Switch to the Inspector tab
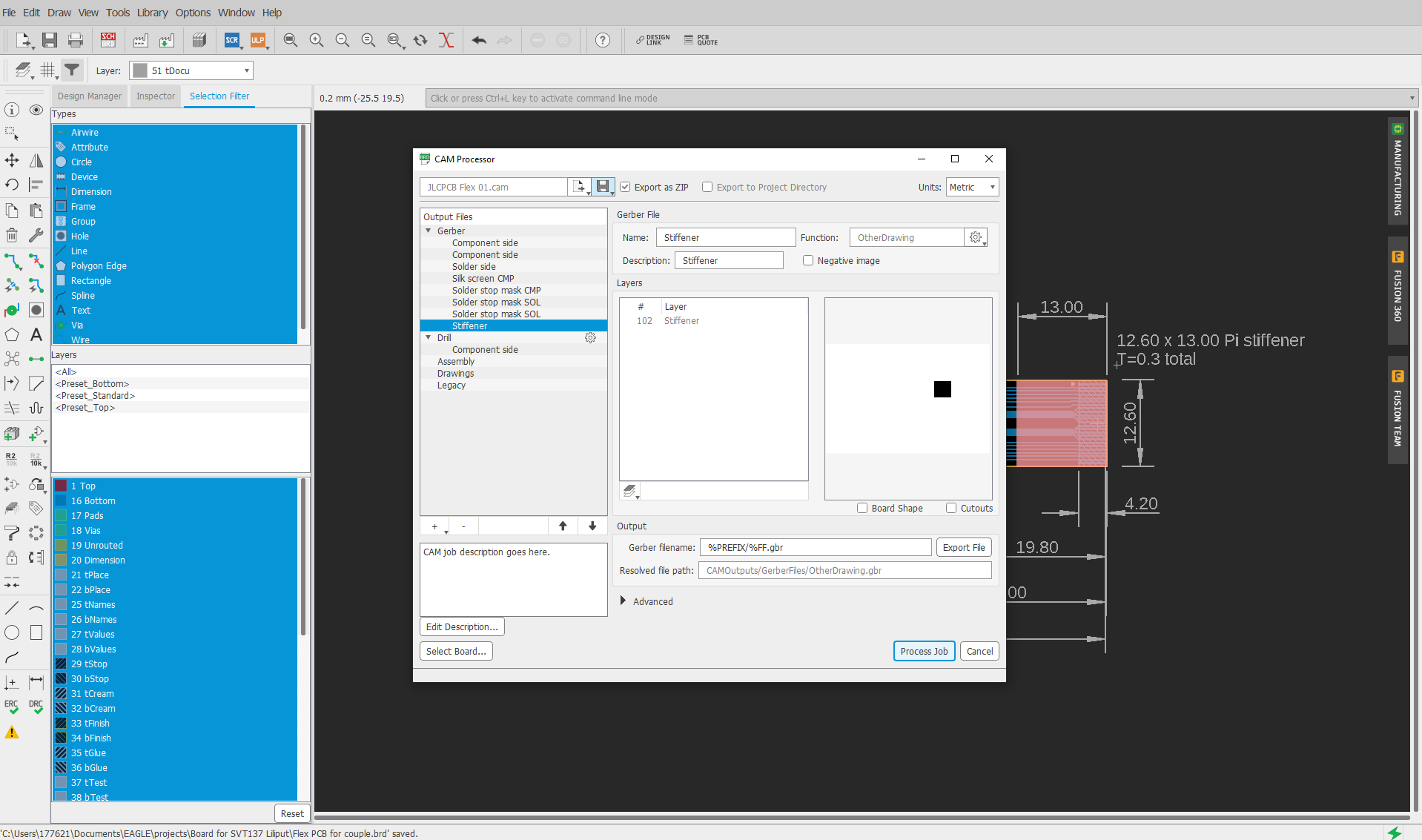This screenshot has width=1422, height=840. pyautogui.click(x=156, y=96)
